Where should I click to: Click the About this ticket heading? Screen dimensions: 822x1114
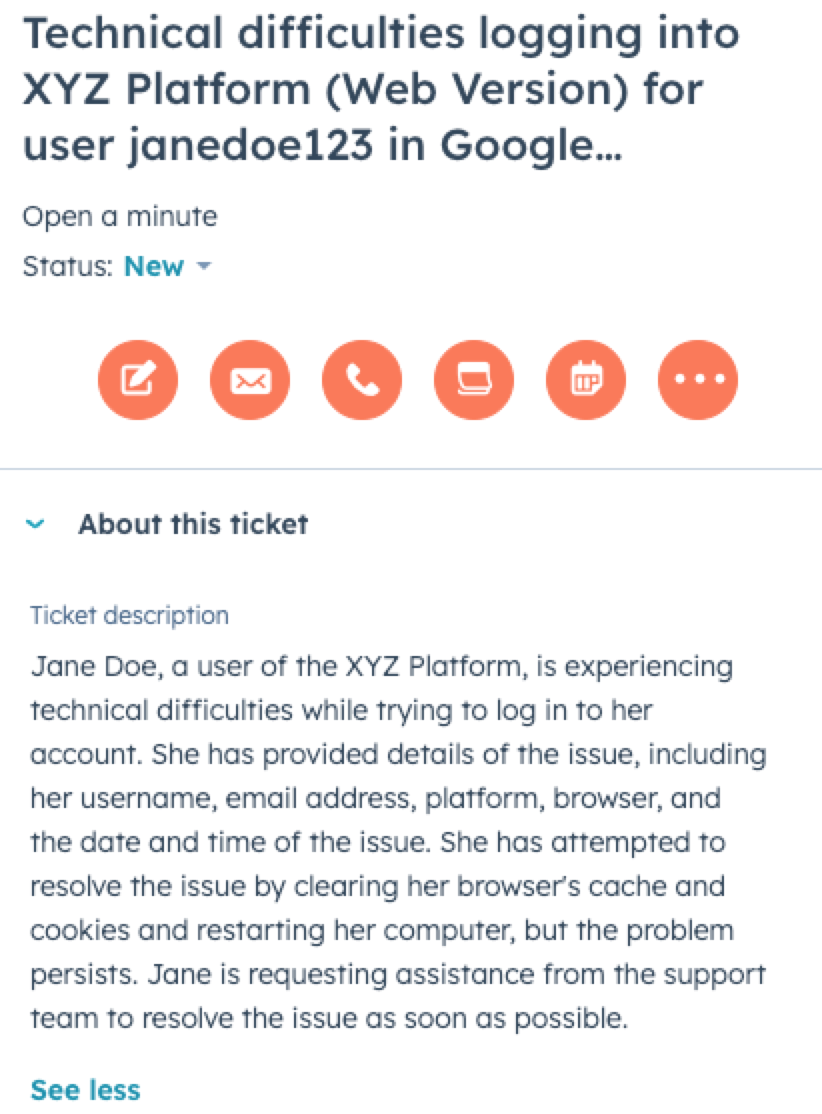click(x=194, y=523)
